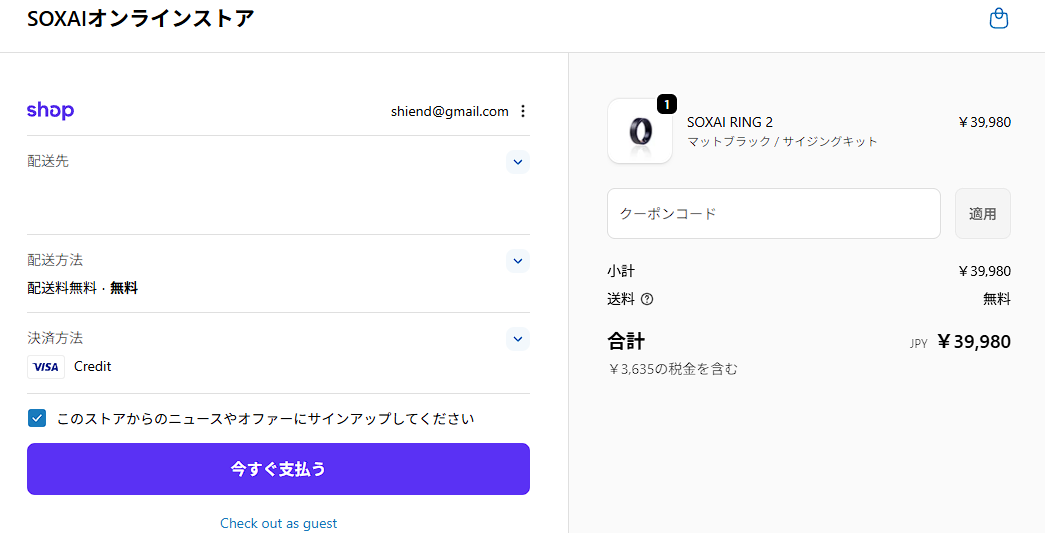Click the SOXAI RING 2 product name
1045x533 pixels.
point(730,122)
